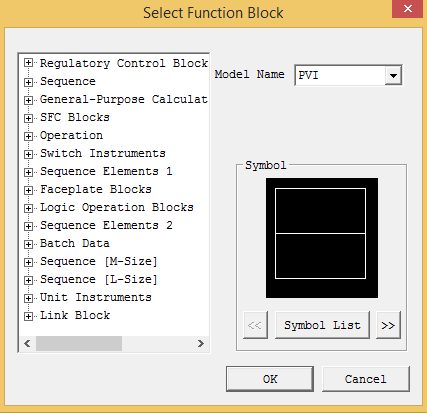Select the Operation category
The width and height of the screenshot is (427, 413).
click(x=71, y=135)
